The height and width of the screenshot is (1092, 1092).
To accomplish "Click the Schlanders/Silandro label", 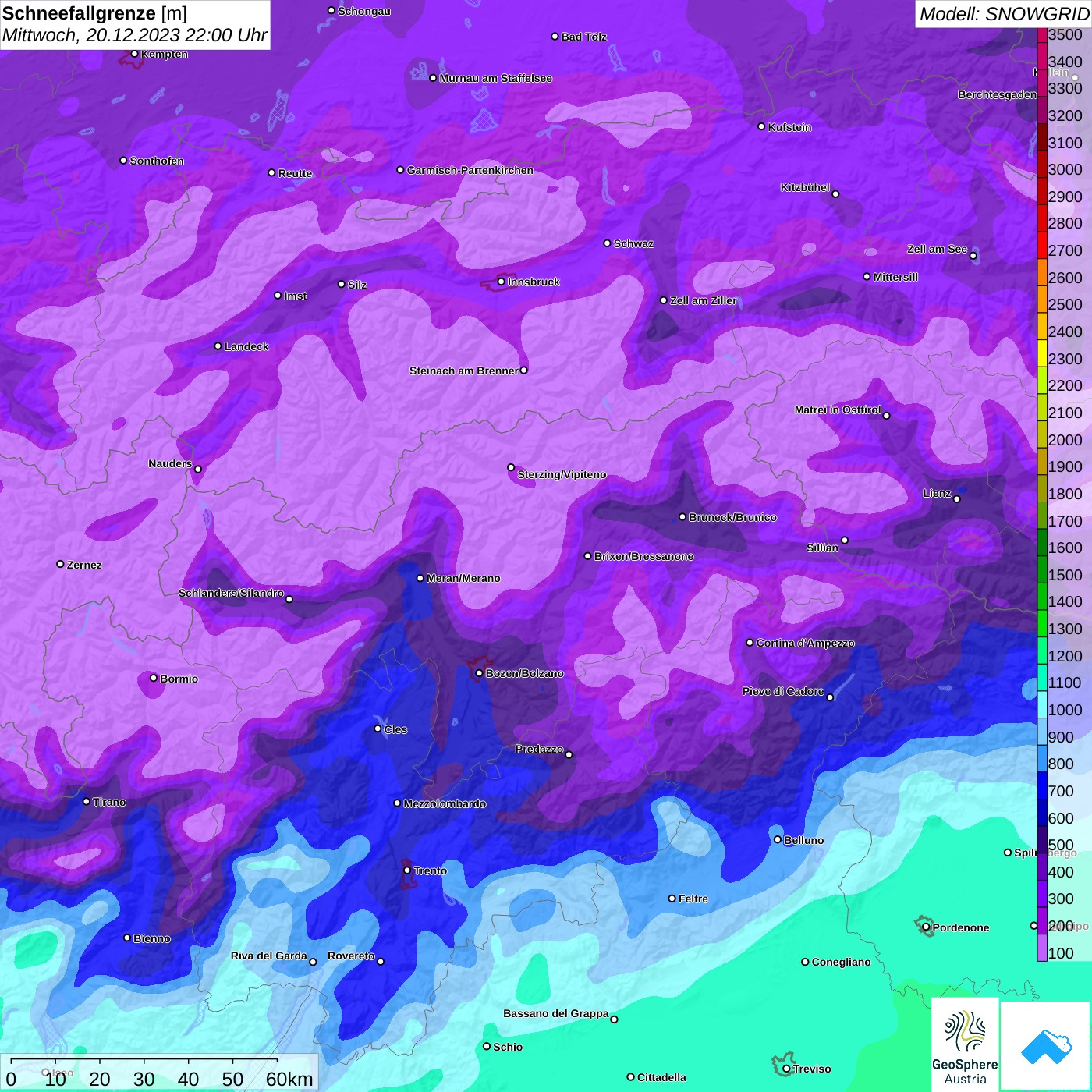I will (x=231, y=593).
